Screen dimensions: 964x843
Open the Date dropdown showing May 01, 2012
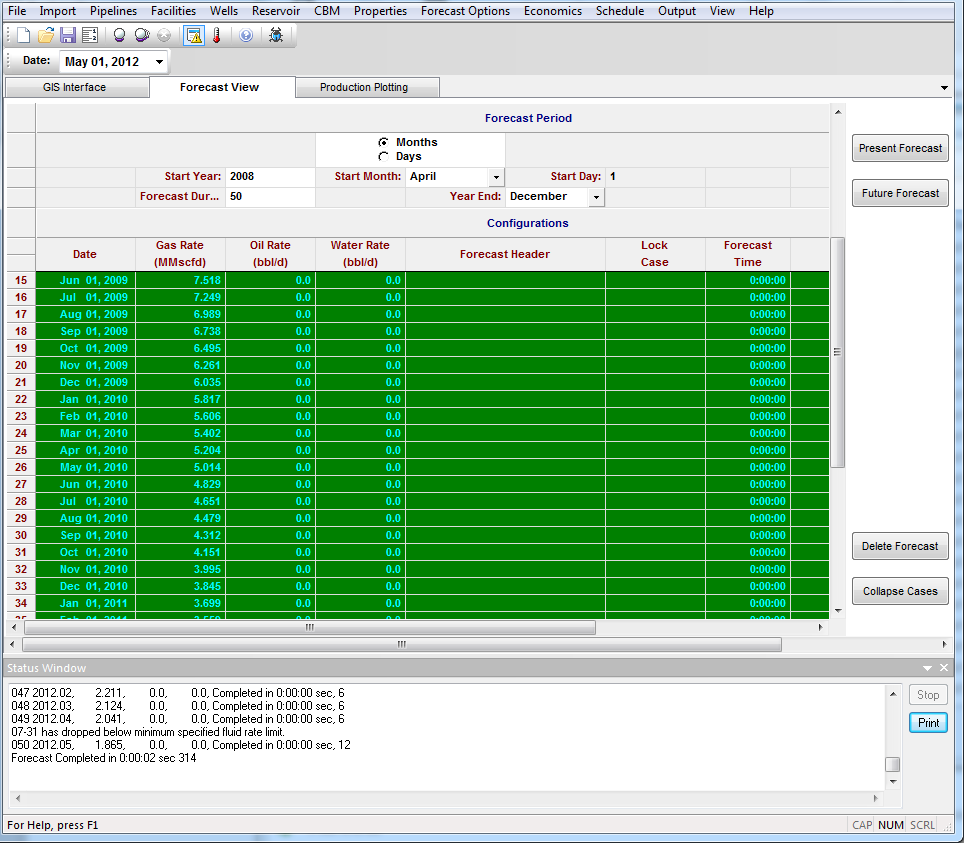click(159, 62)
